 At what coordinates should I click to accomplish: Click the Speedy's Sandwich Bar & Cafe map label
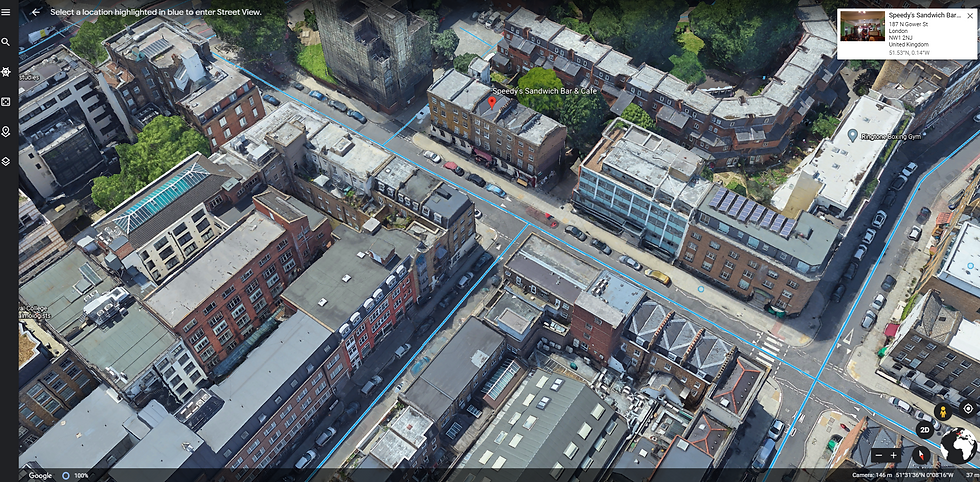545,91
